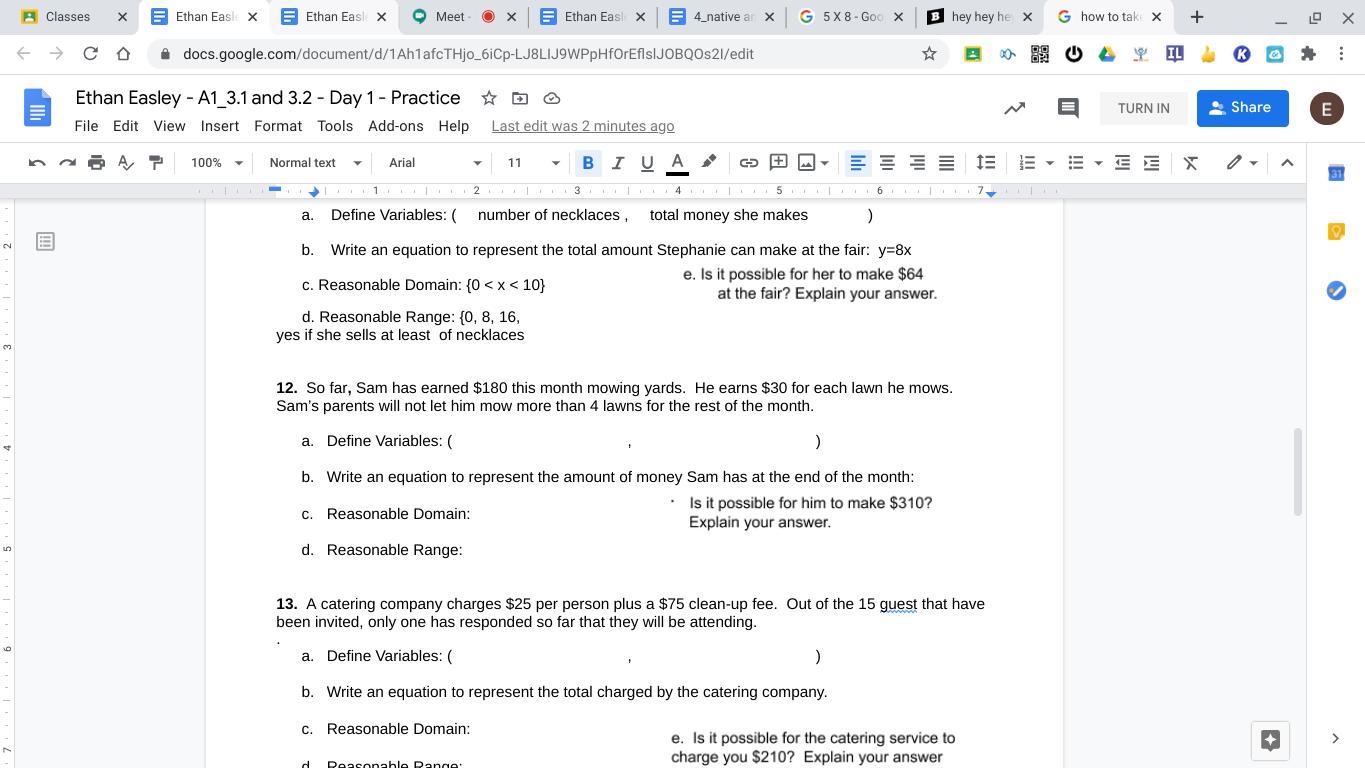Open last edit version history link
Image resolution: width=1365 pixels, height=768 pixels.
583,126
